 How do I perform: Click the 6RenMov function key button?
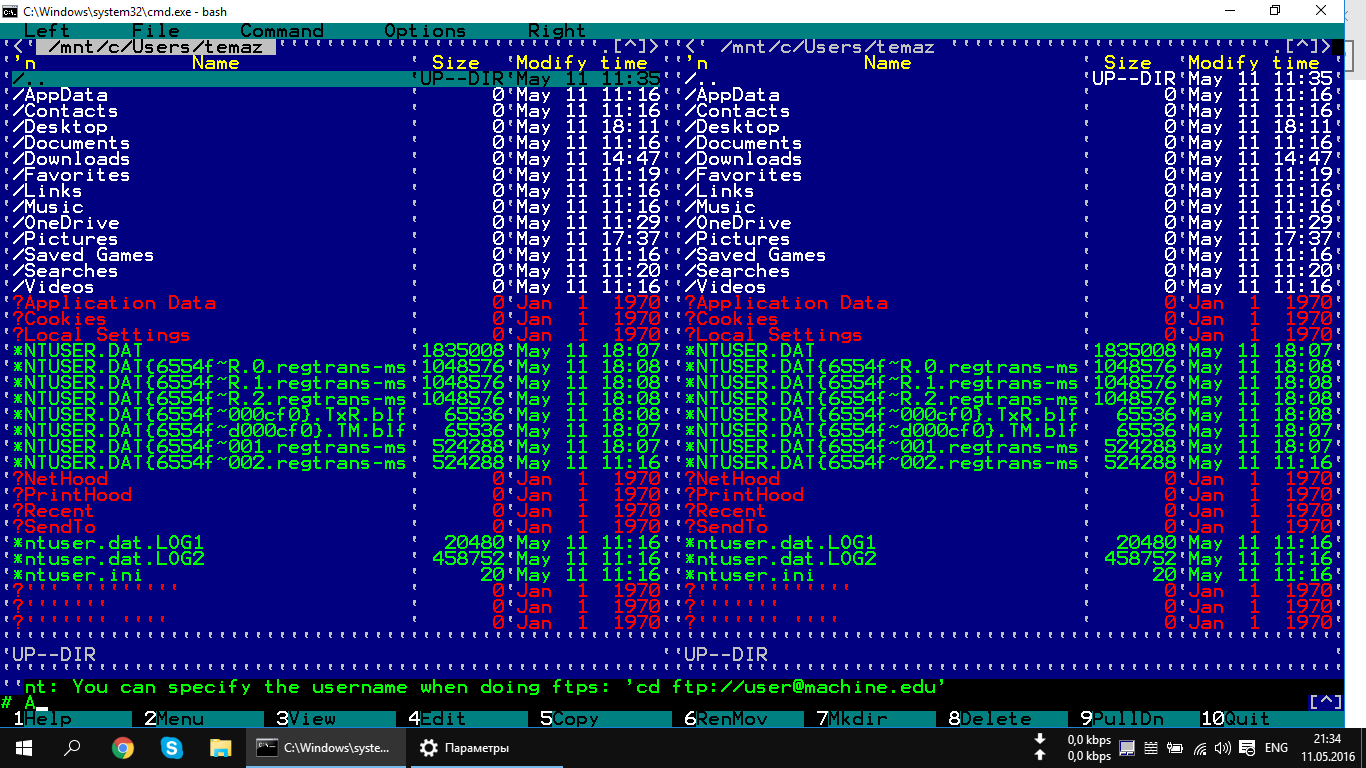(x=744, y=718)
